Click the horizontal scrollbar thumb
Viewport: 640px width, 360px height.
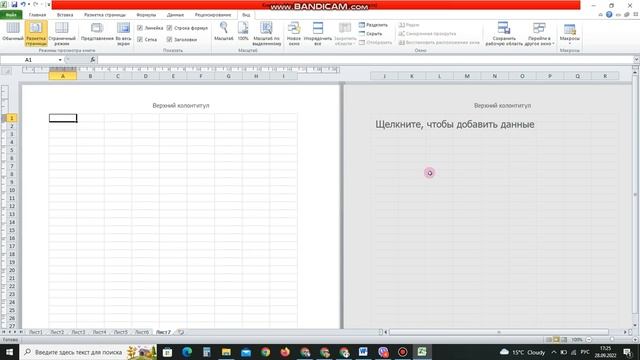tap(498, 332)
